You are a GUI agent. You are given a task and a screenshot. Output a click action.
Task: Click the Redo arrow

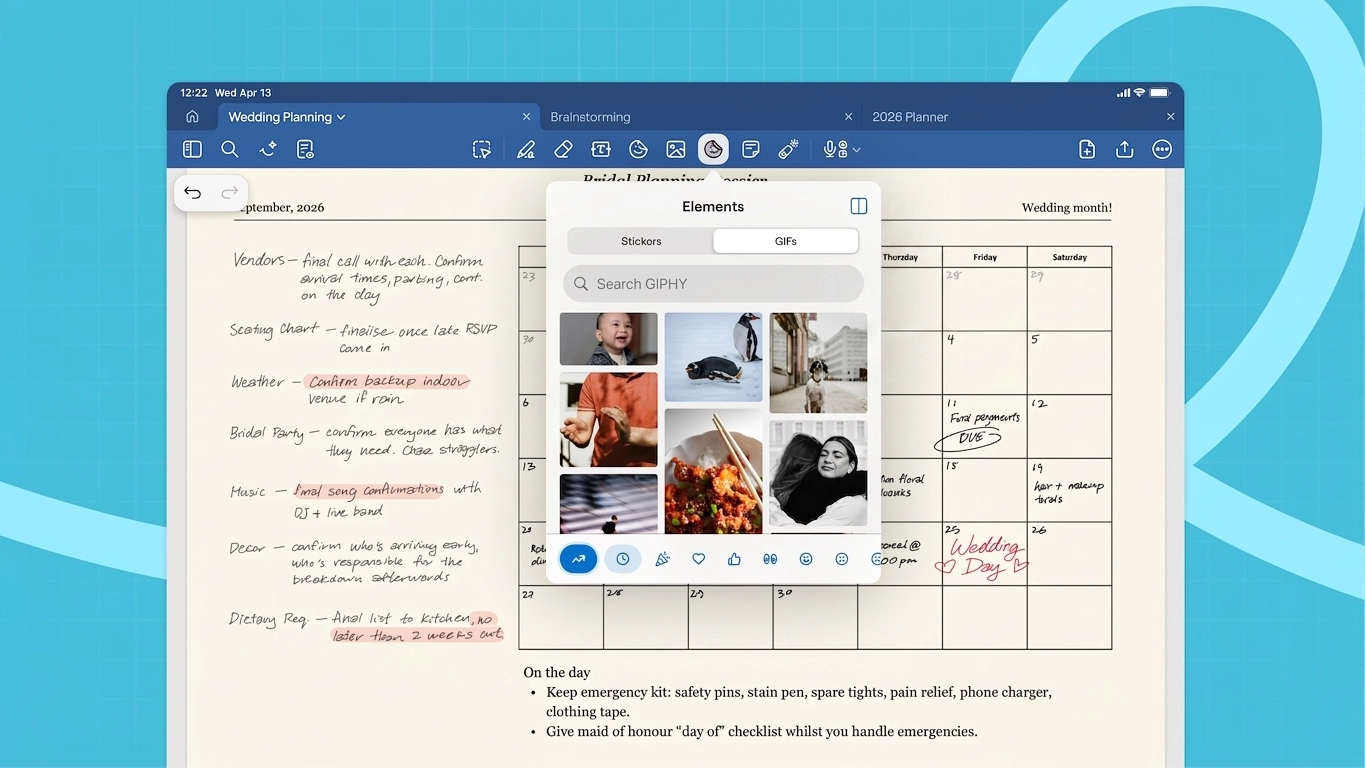pos(230,193)
